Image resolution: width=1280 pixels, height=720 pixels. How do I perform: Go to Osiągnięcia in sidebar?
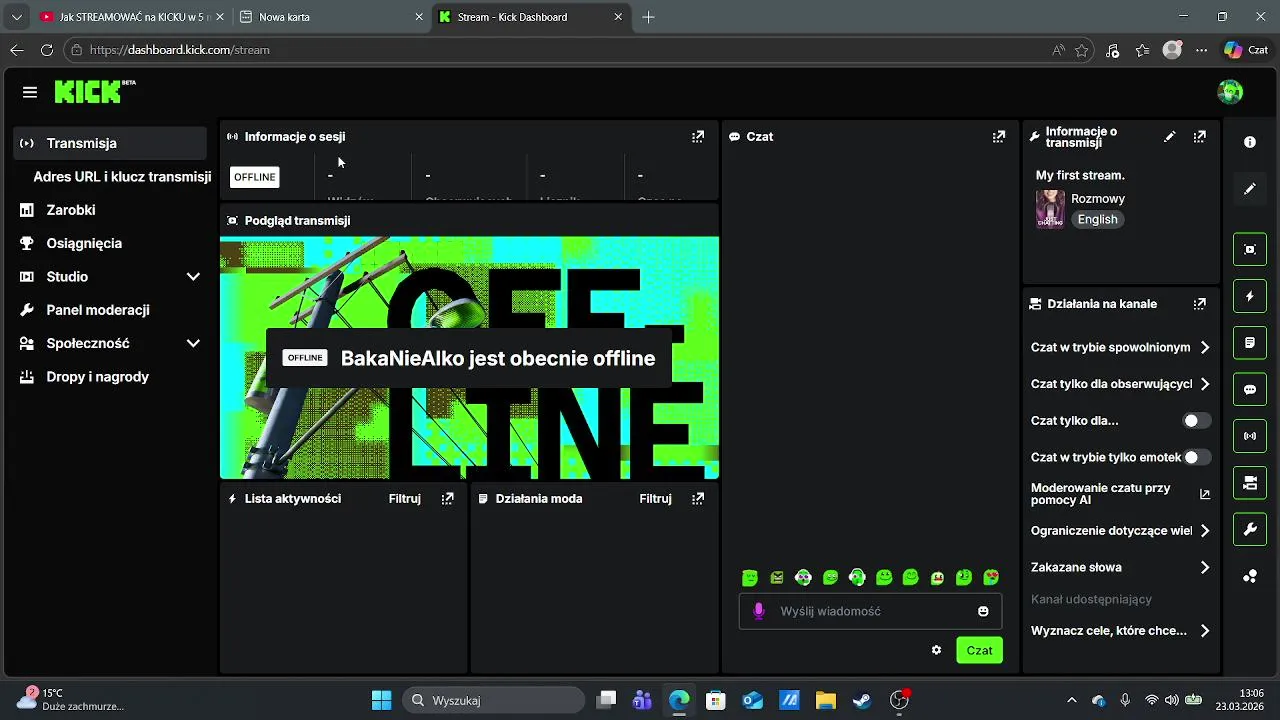(110, 243)
